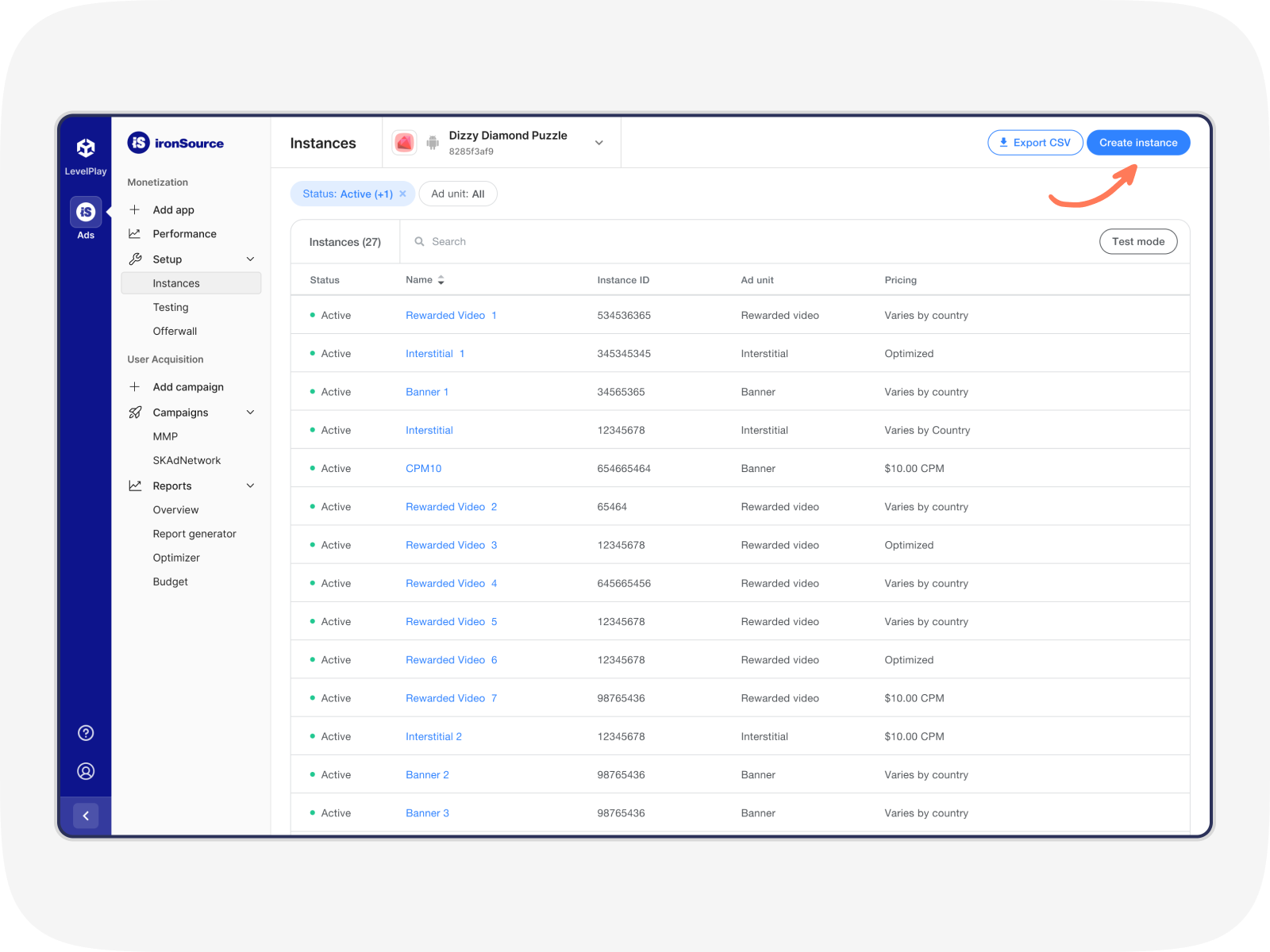
Task: Click the Performance chart icon
Action: coord(135,233)
